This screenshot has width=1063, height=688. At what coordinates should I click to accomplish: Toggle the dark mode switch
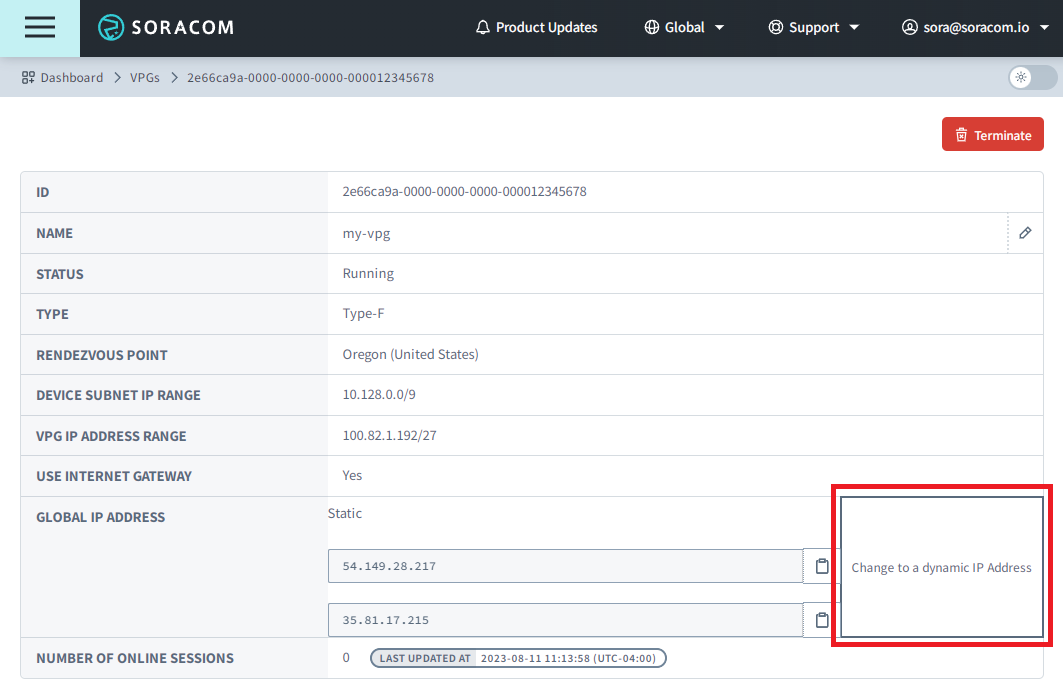(1031, 77)
